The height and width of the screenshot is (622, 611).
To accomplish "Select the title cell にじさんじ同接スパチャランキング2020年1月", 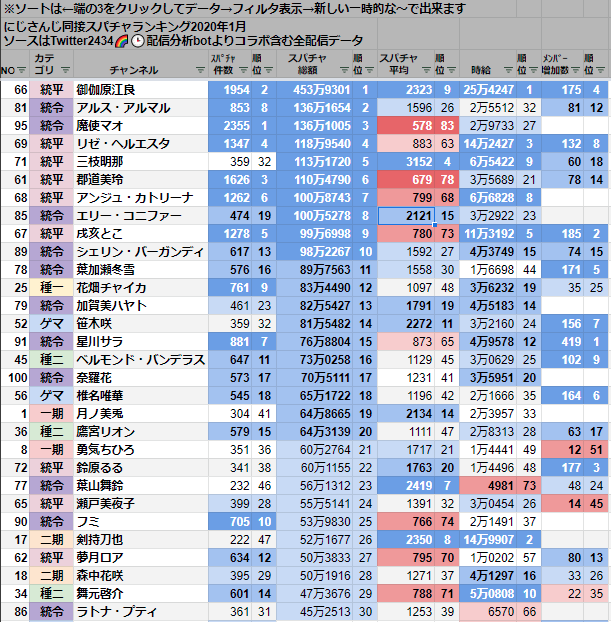I will point(125,27).
